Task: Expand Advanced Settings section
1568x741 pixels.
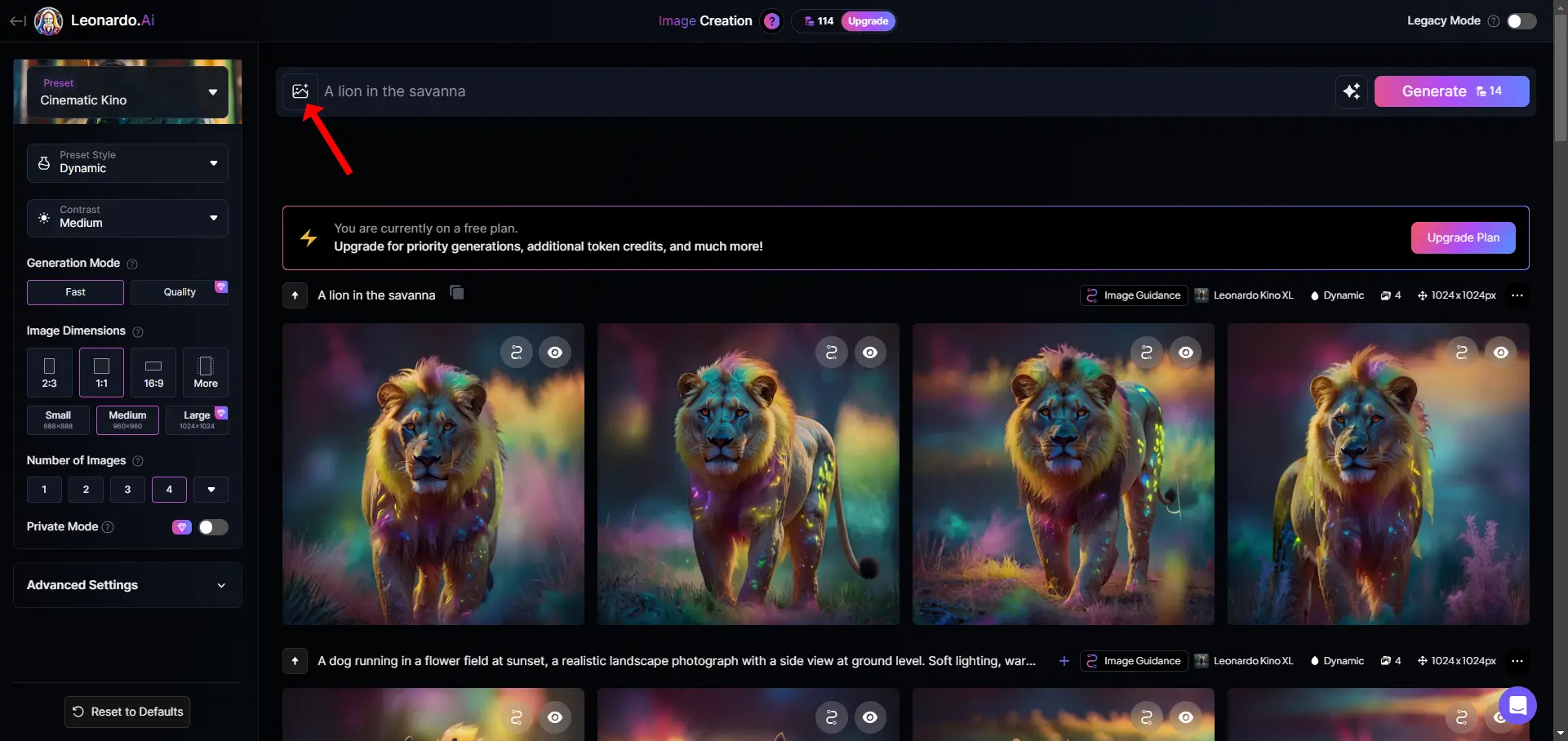Action: [127, 585]
